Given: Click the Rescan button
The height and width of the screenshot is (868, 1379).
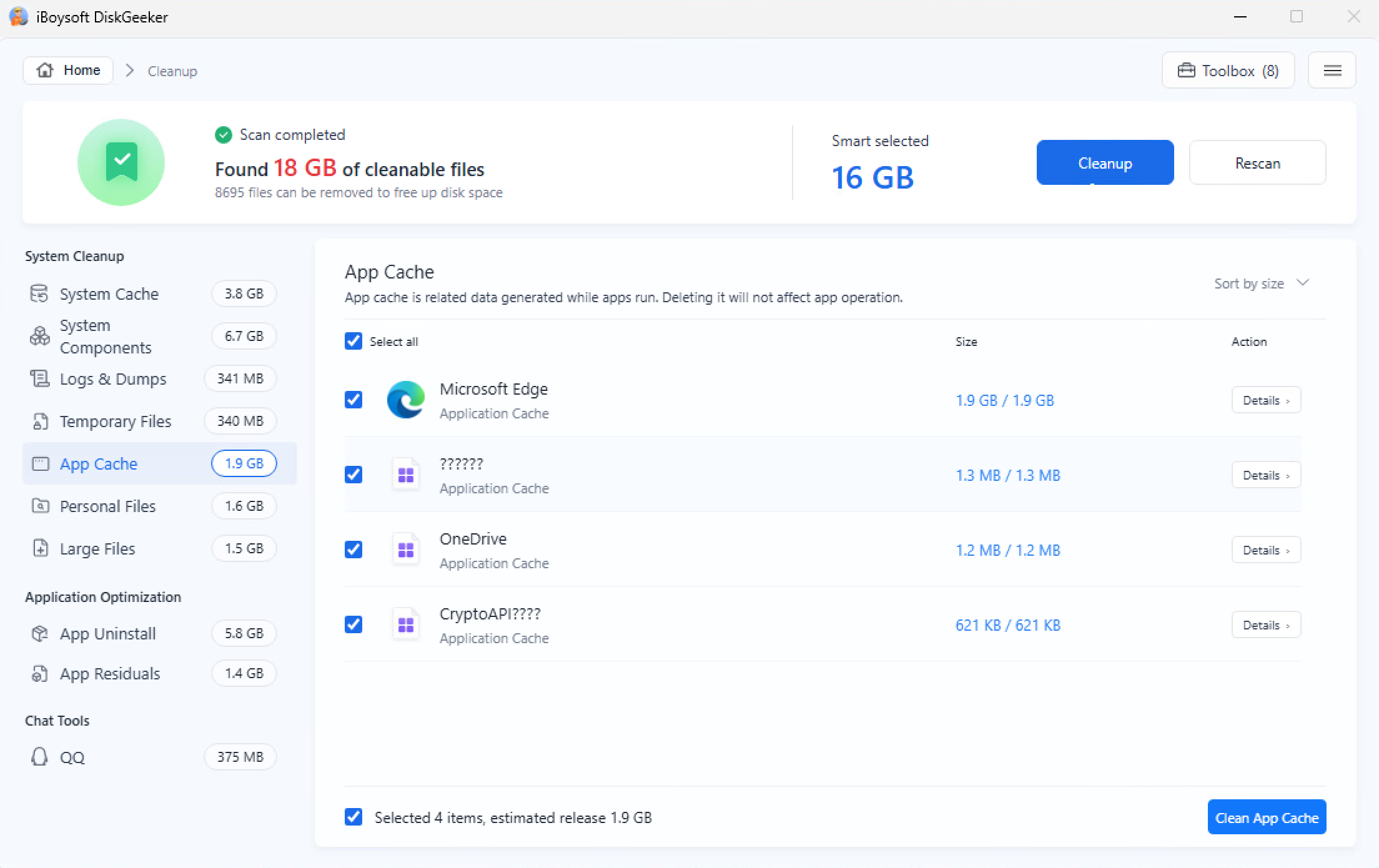Looking at the screenshot, I should pyautogui.click(x=1257, y=162).
